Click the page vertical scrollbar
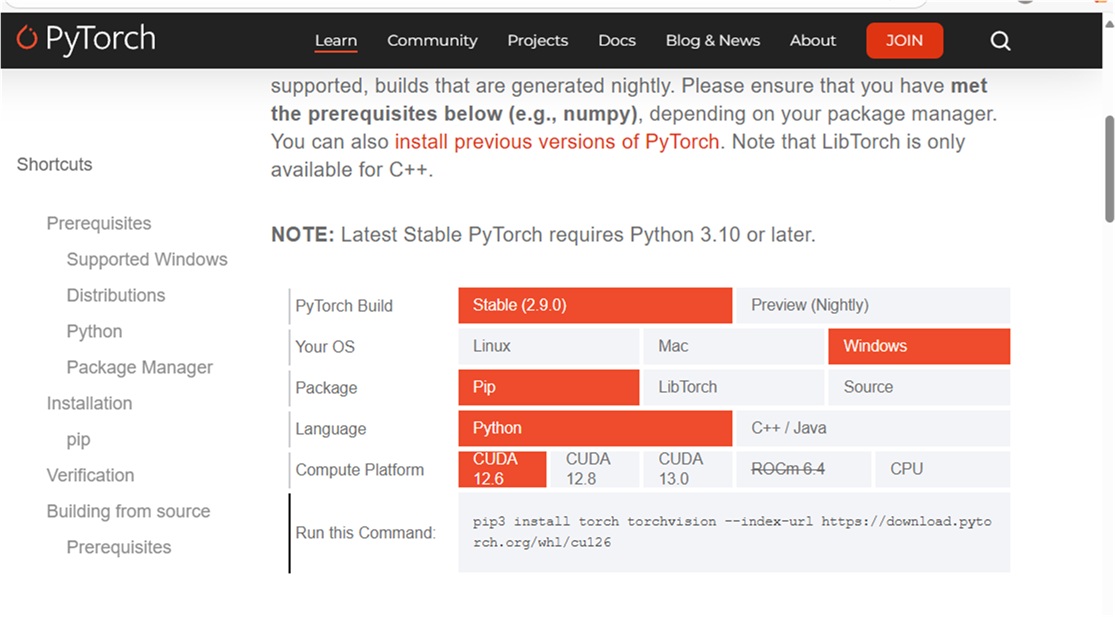This screenshot has width=1115, height=617. 1108,170
